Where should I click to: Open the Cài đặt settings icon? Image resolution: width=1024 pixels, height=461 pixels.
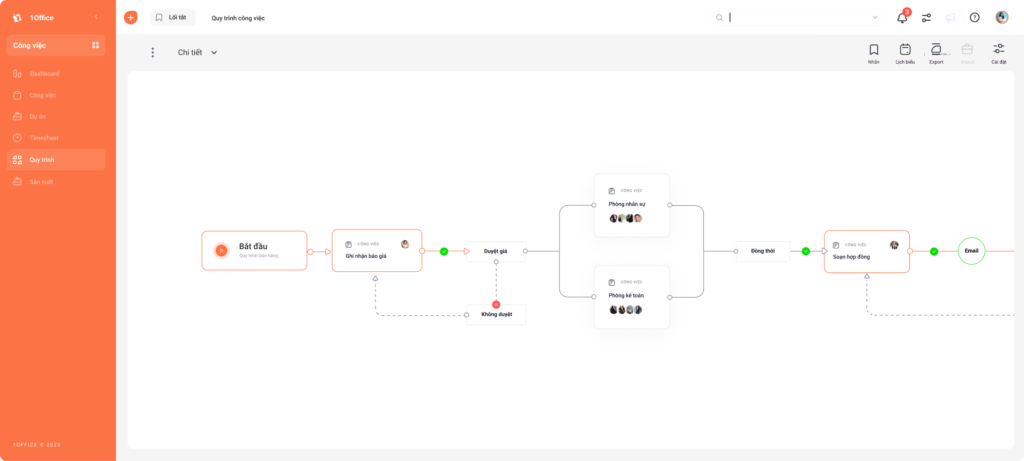999,49
